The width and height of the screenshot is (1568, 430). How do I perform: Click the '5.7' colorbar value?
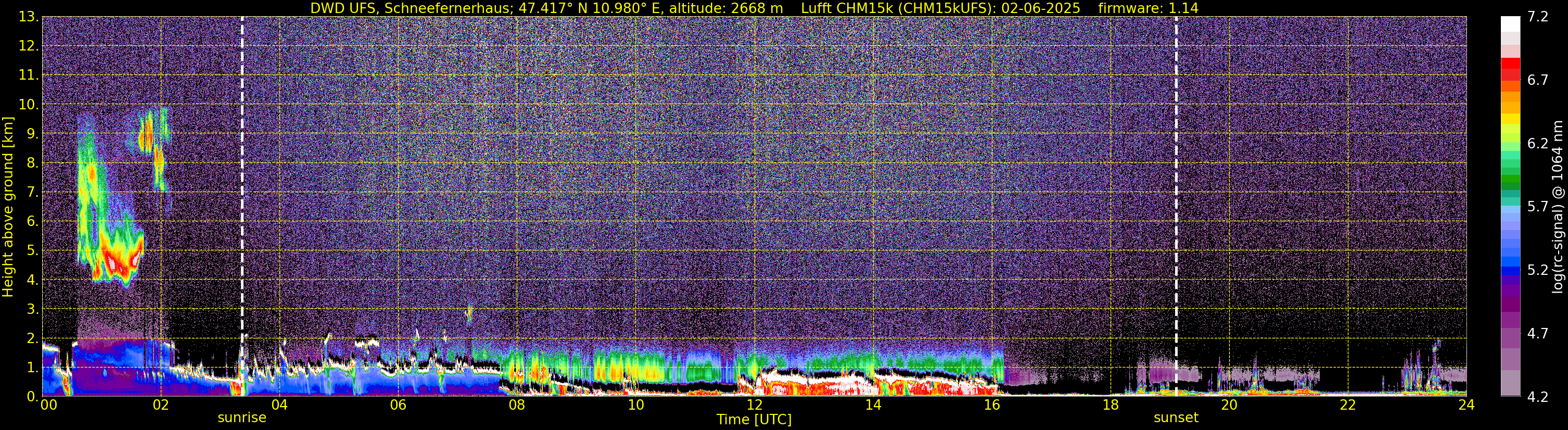point(1538,207)
